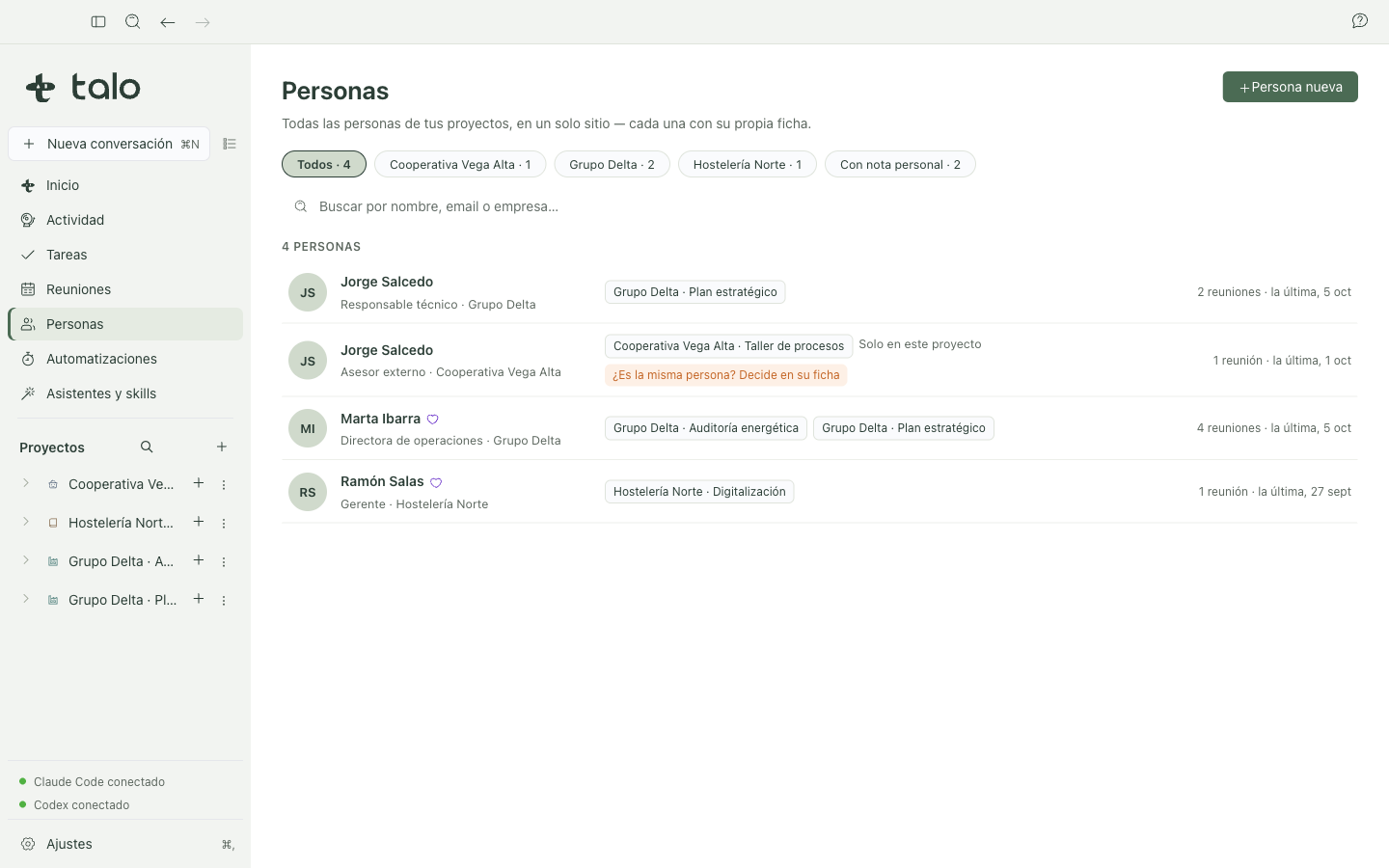
Task: Open more options for Cooperativa Ve... project
Action: [224, 485]
